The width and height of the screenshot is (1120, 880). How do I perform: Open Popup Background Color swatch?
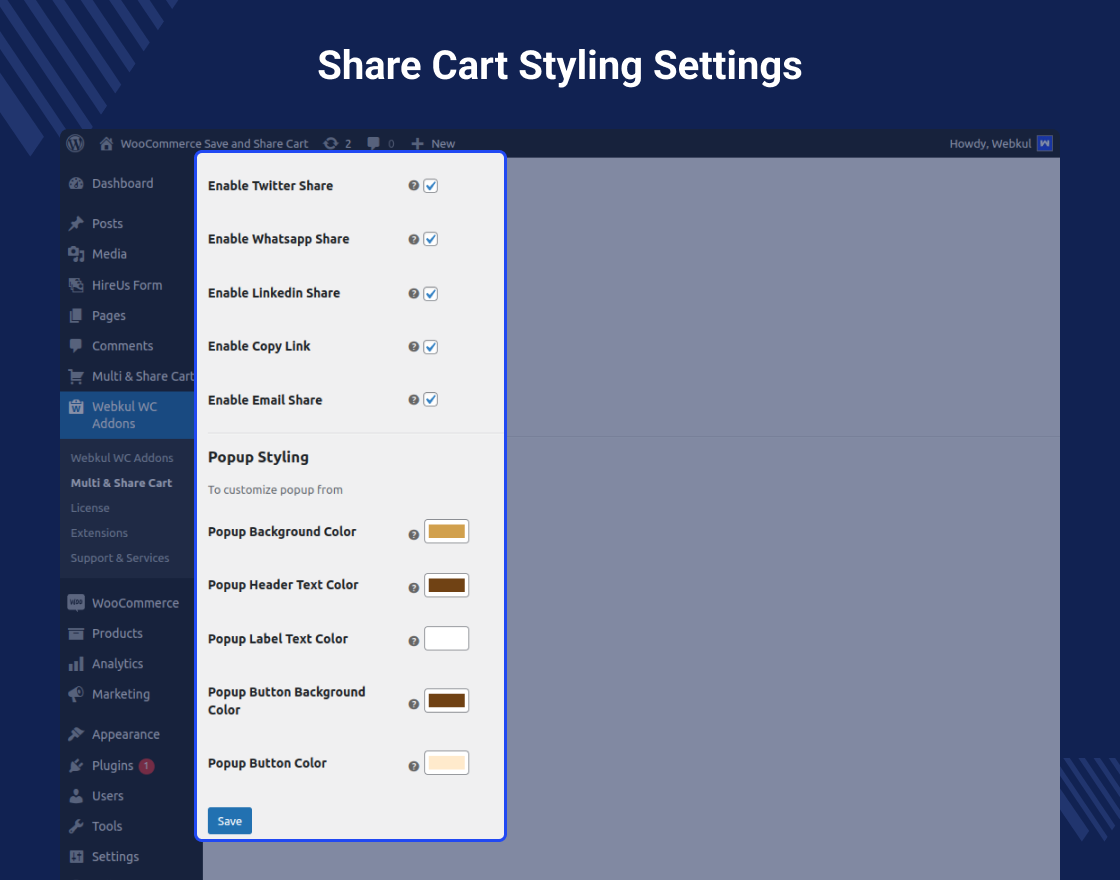446,531
